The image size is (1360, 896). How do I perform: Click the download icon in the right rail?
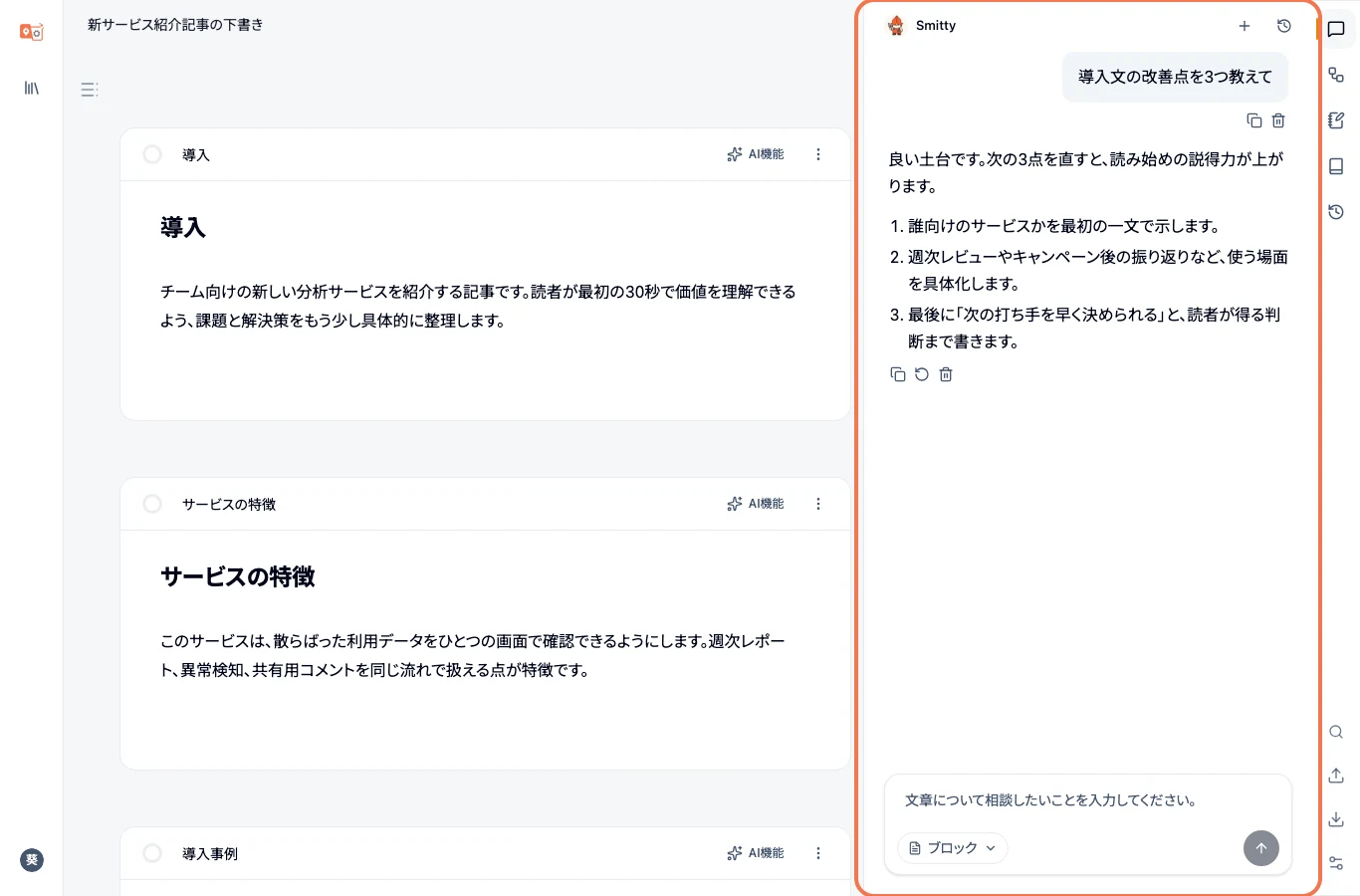pyautogui.click(x=1336, y=819)
